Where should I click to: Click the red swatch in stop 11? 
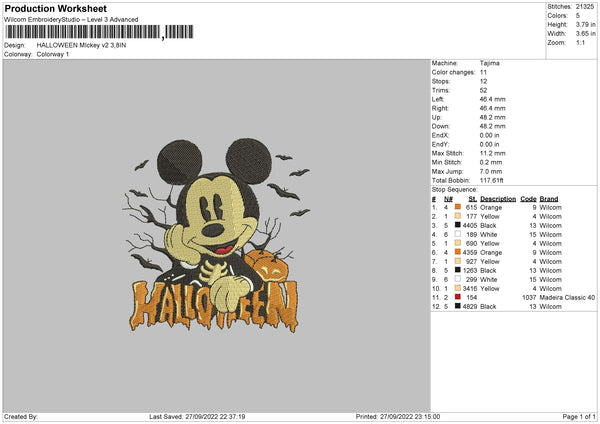[x=457, y=297]
